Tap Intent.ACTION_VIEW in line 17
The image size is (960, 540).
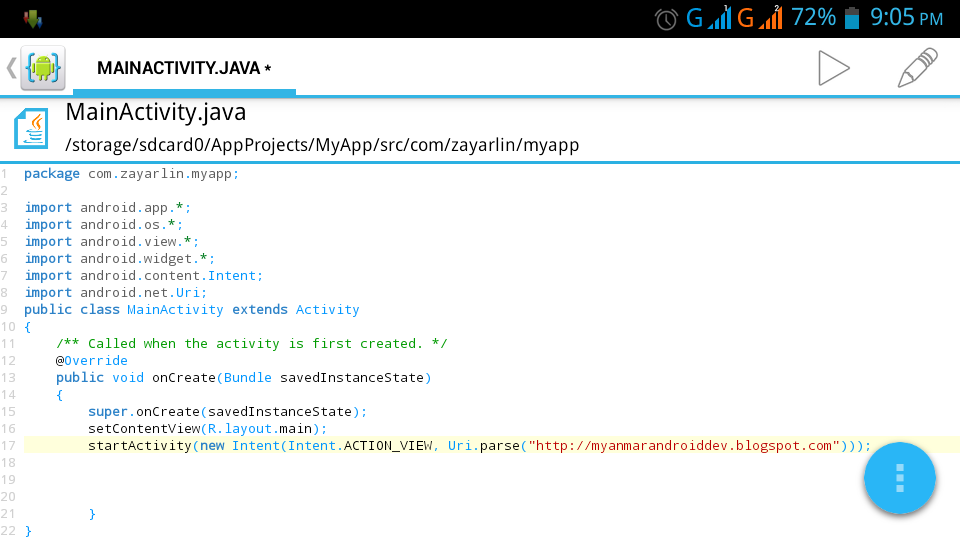point(361,446)
